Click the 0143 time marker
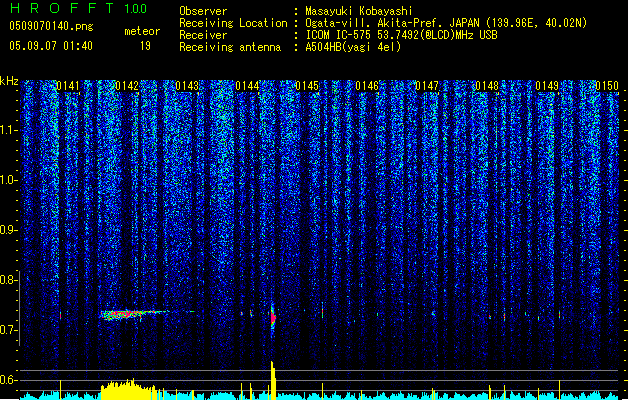This screenshot has width=629, height=400. click(187, 86)
